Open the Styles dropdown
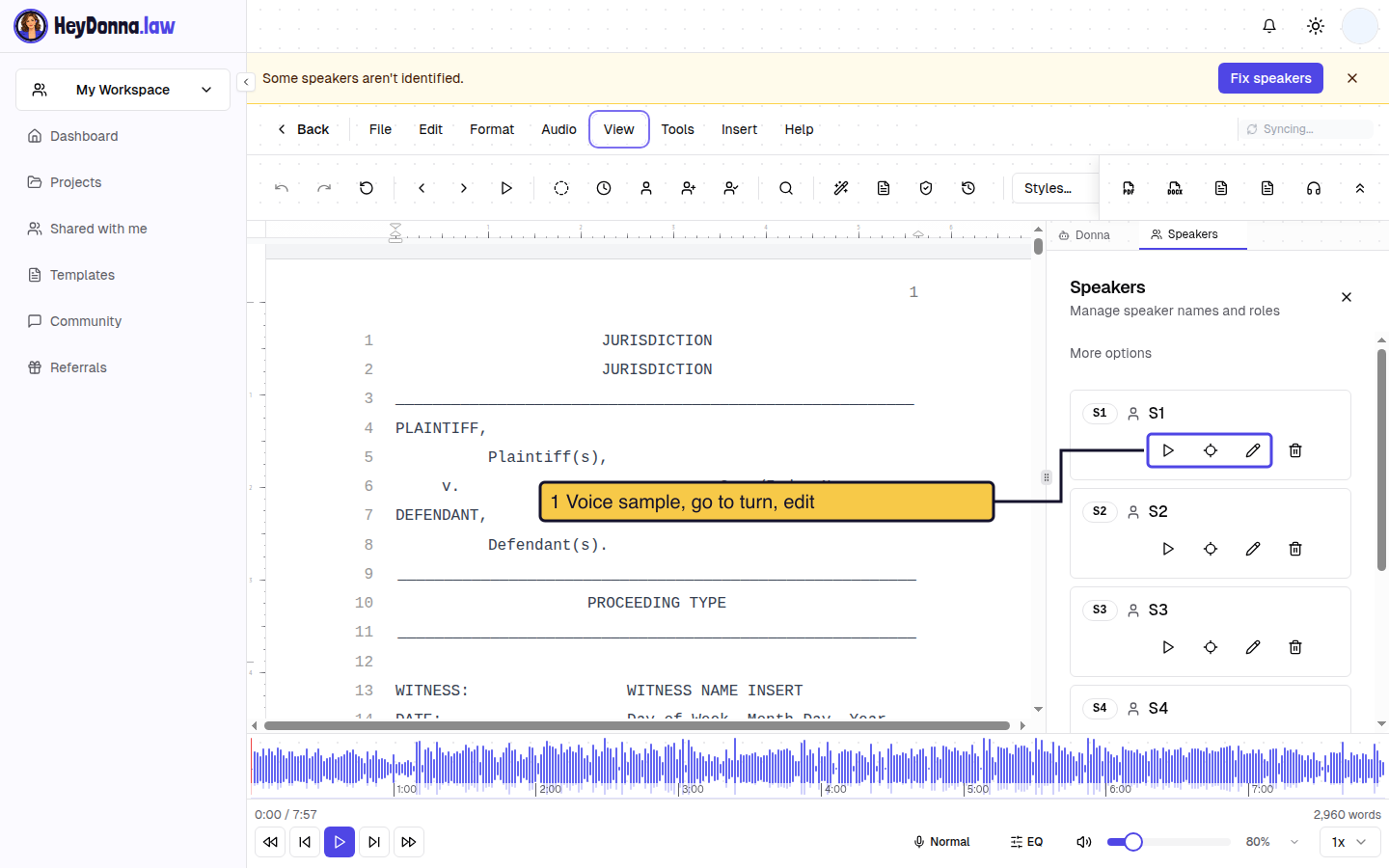Viewport: 1389px width, 868px height. pos(1055,188)
